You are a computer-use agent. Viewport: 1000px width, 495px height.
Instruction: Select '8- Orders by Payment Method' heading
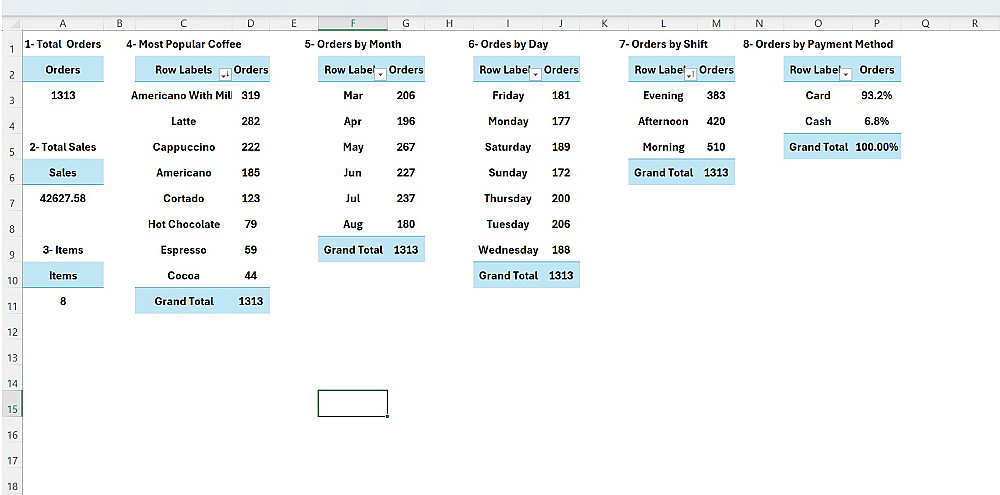click(818, 45)
